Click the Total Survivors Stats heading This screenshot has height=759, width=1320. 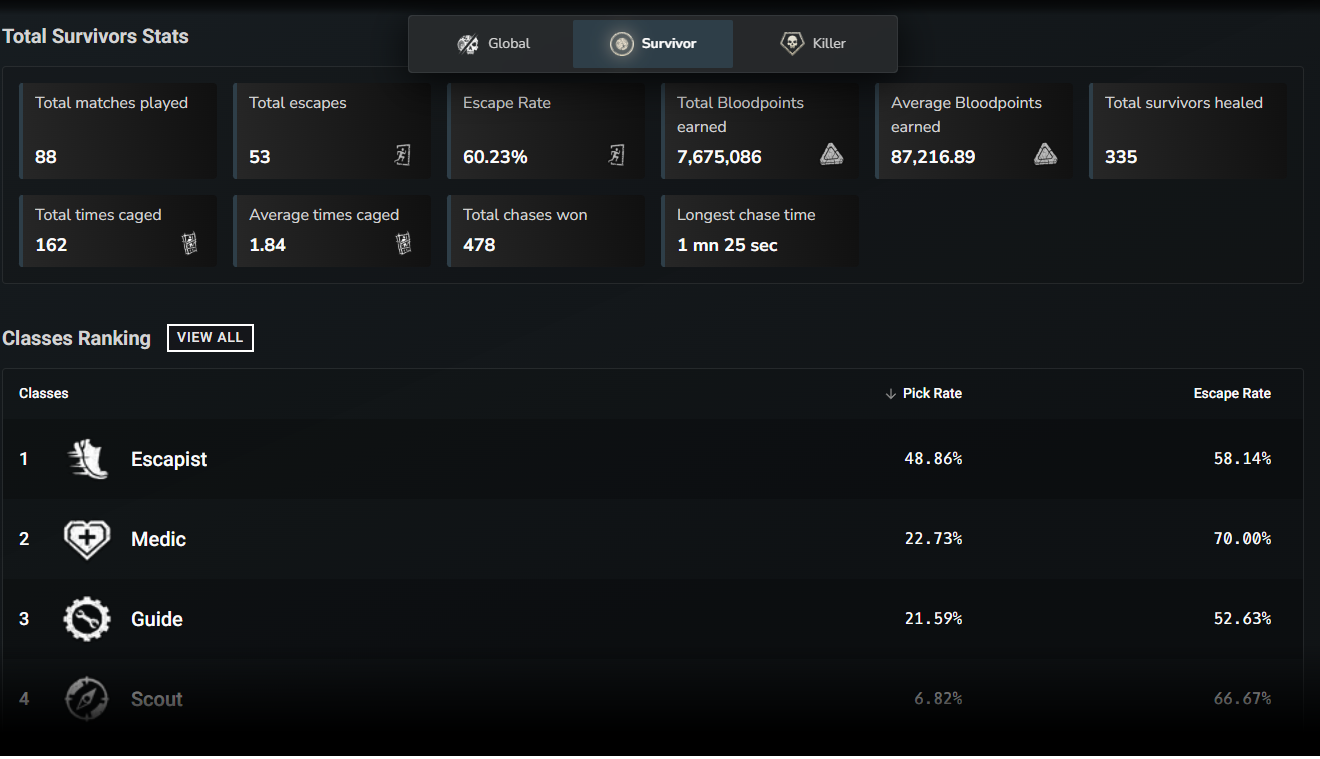tap(95, 37)
